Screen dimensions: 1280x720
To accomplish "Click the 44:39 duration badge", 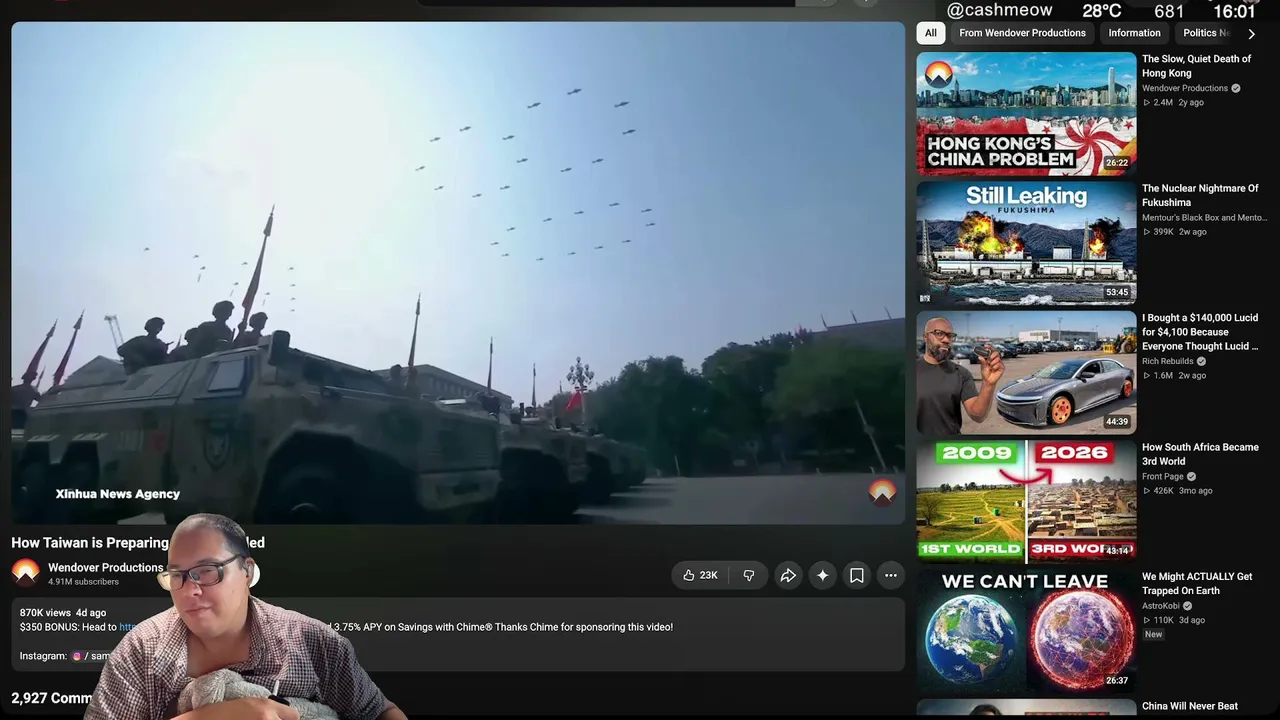I will pos(1117,422).
